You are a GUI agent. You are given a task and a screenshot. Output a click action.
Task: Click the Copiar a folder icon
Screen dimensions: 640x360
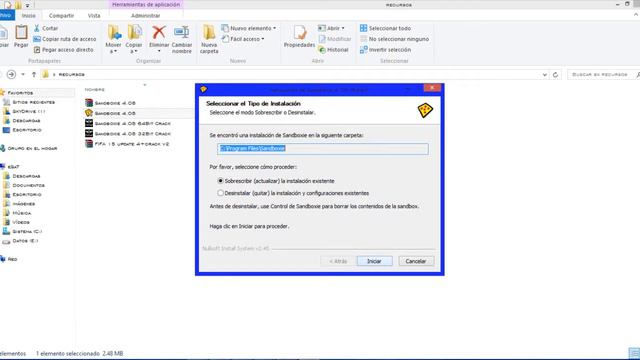tap(134, 32)
